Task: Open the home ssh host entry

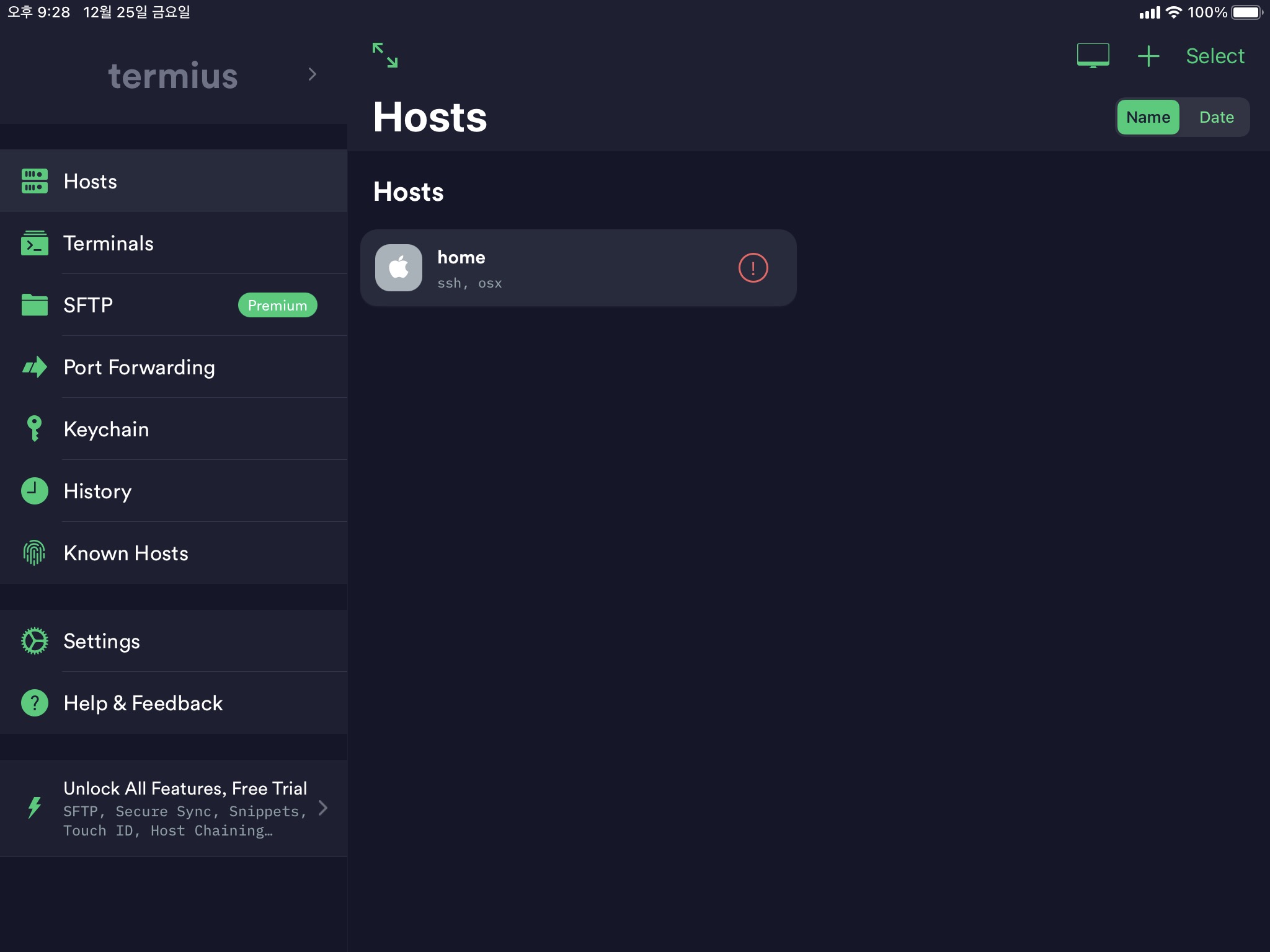Action: pos(558,268)
